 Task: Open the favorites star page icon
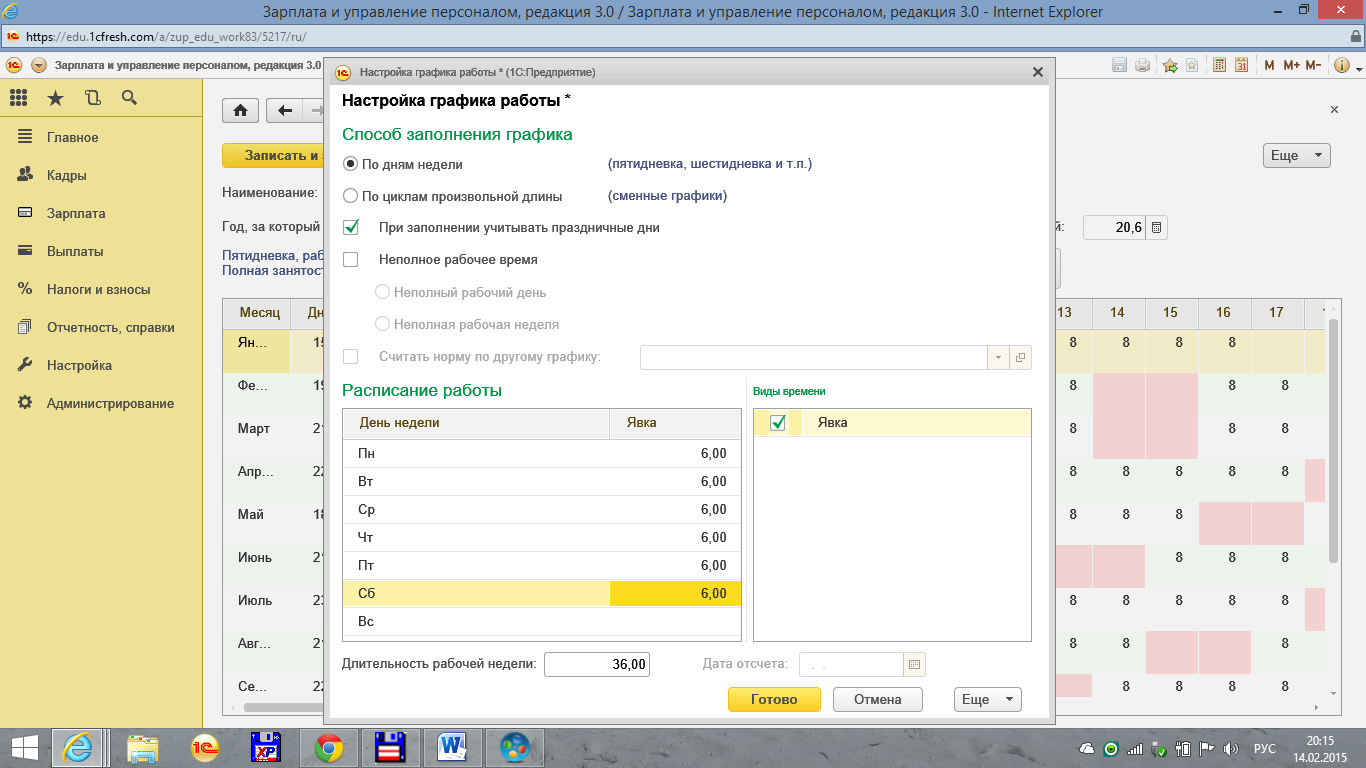[1192, 65]
